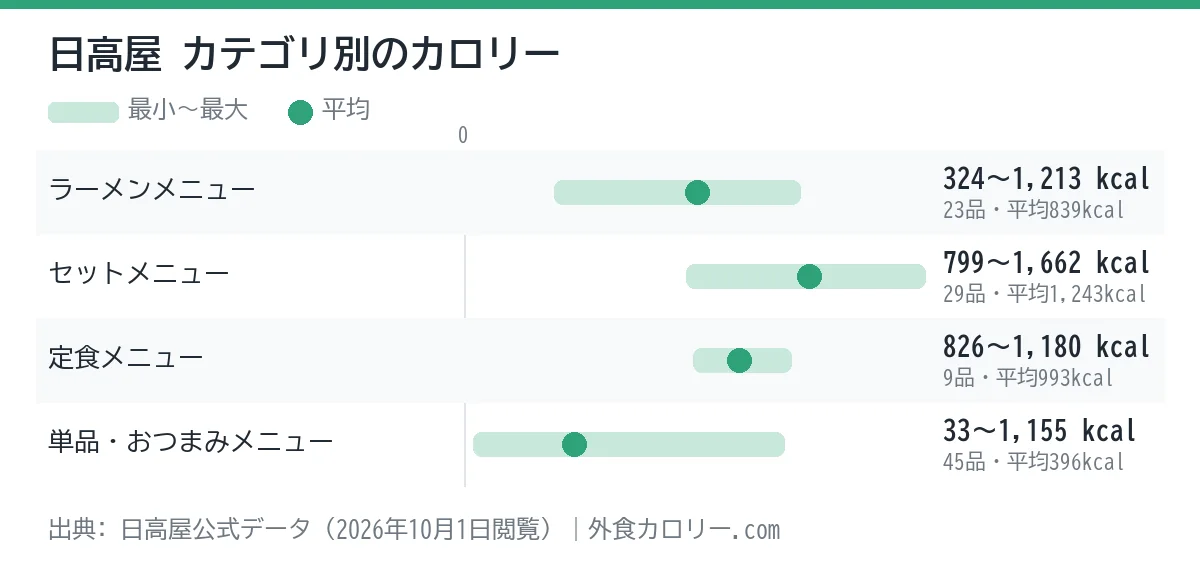Image resolution: width=1200 pixels, height=572 pixels.
Task: Select the セットメニュー row label
Action: [139, 273]
